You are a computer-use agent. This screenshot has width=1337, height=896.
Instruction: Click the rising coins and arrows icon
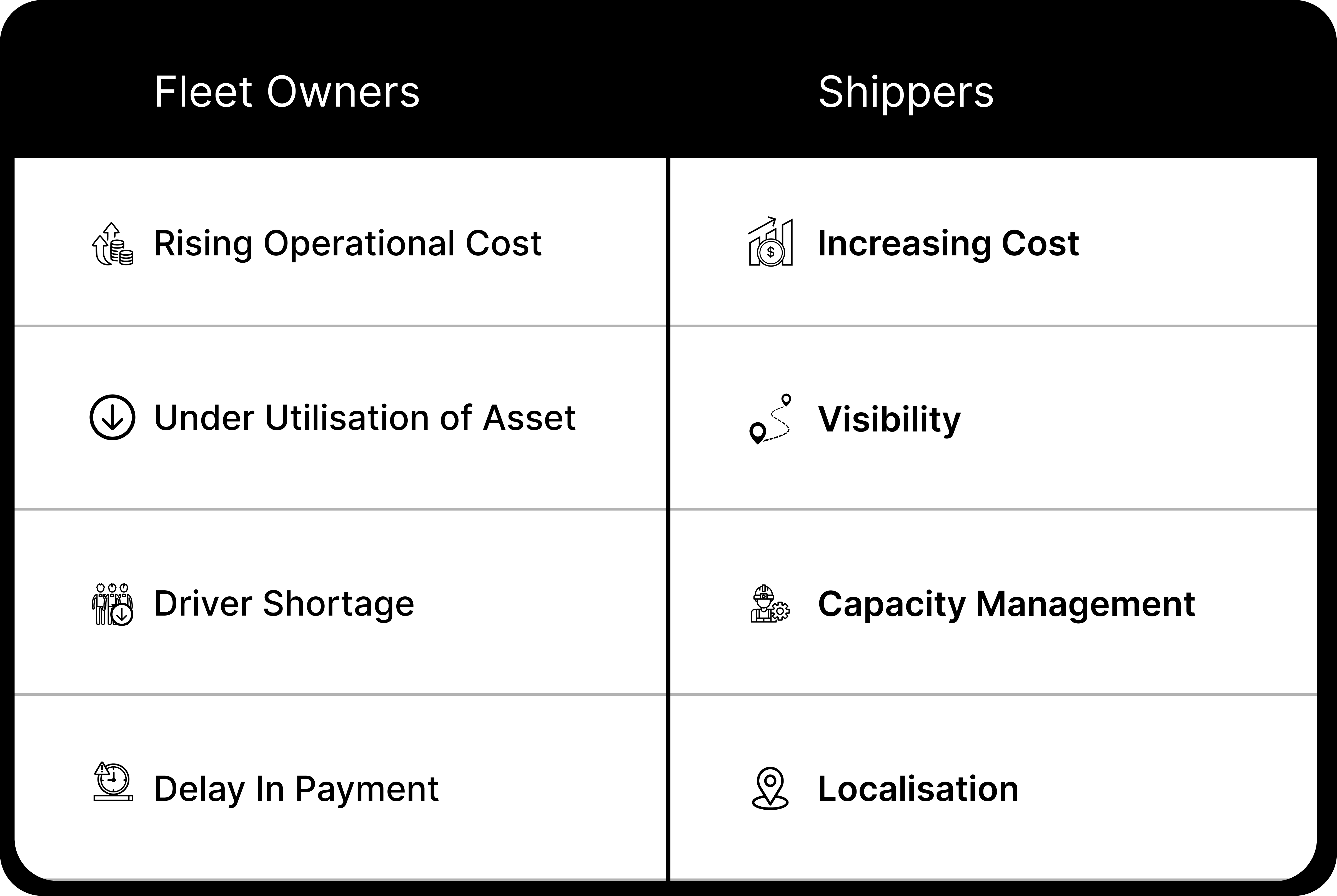pyautogui.click(x=112, y=244)
